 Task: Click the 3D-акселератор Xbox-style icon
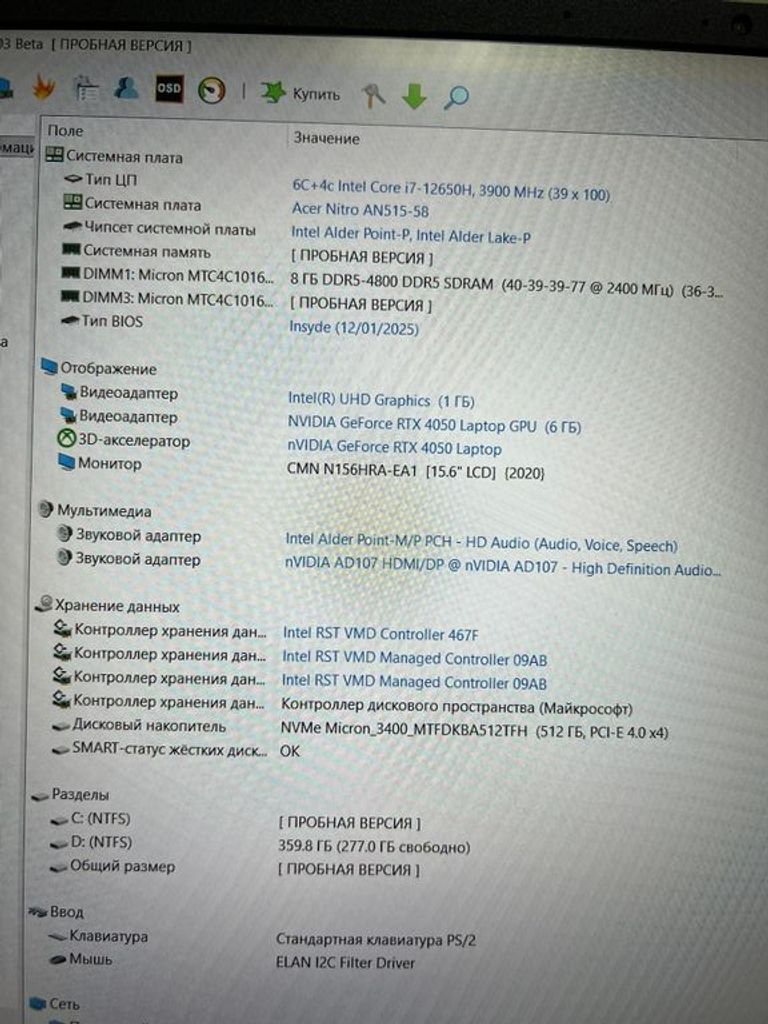pos(67,439)
